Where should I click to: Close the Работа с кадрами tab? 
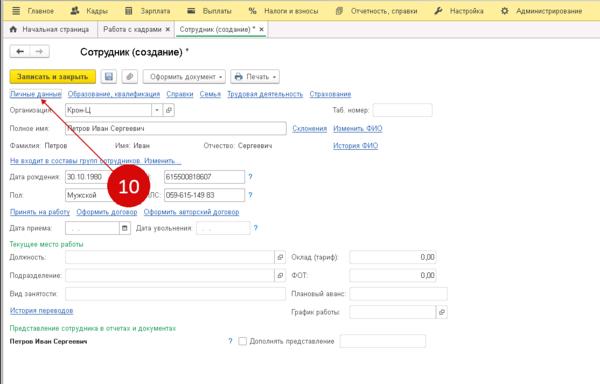(x=168, y=29)
